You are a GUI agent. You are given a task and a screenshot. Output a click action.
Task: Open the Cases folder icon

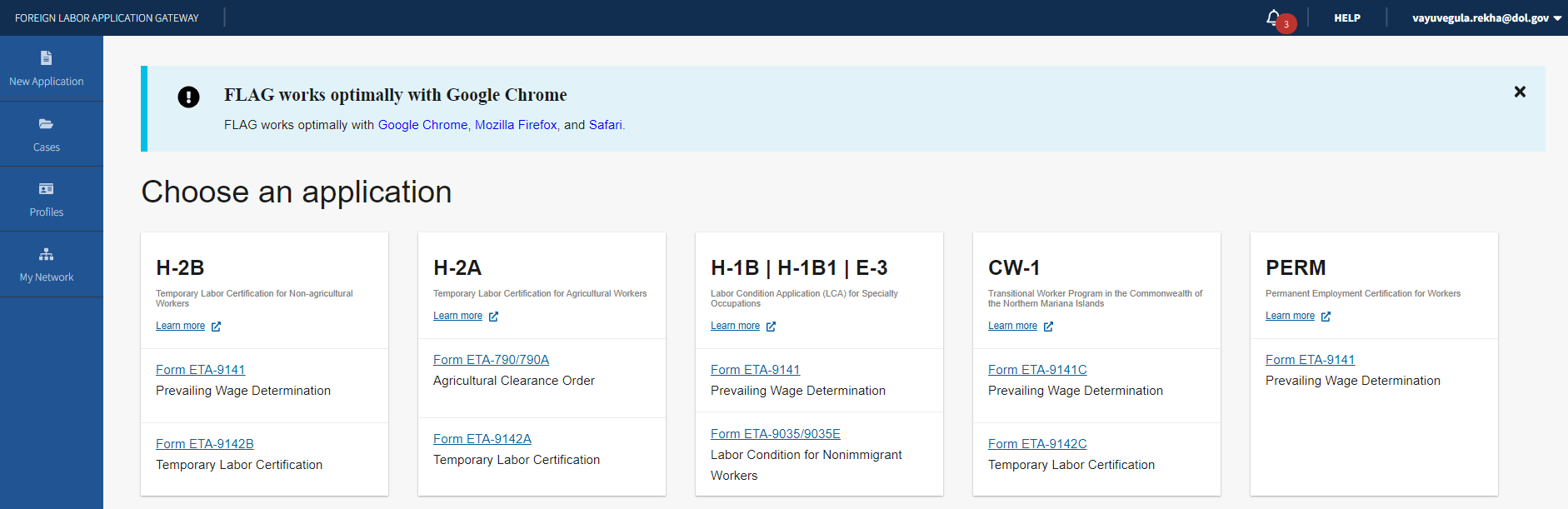tap(47, 123)
